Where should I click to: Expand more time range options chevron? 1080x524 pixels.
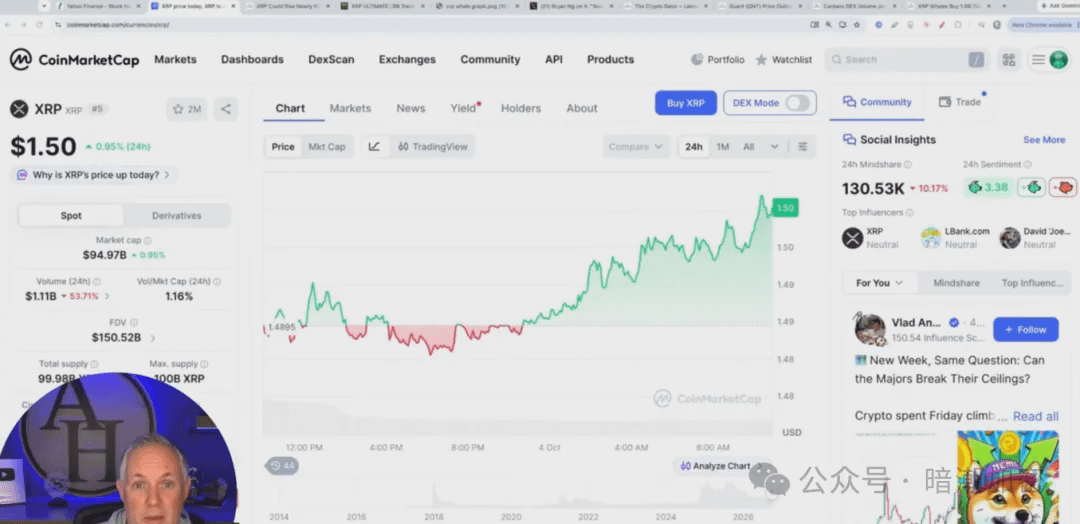click(x=774, y=147)
